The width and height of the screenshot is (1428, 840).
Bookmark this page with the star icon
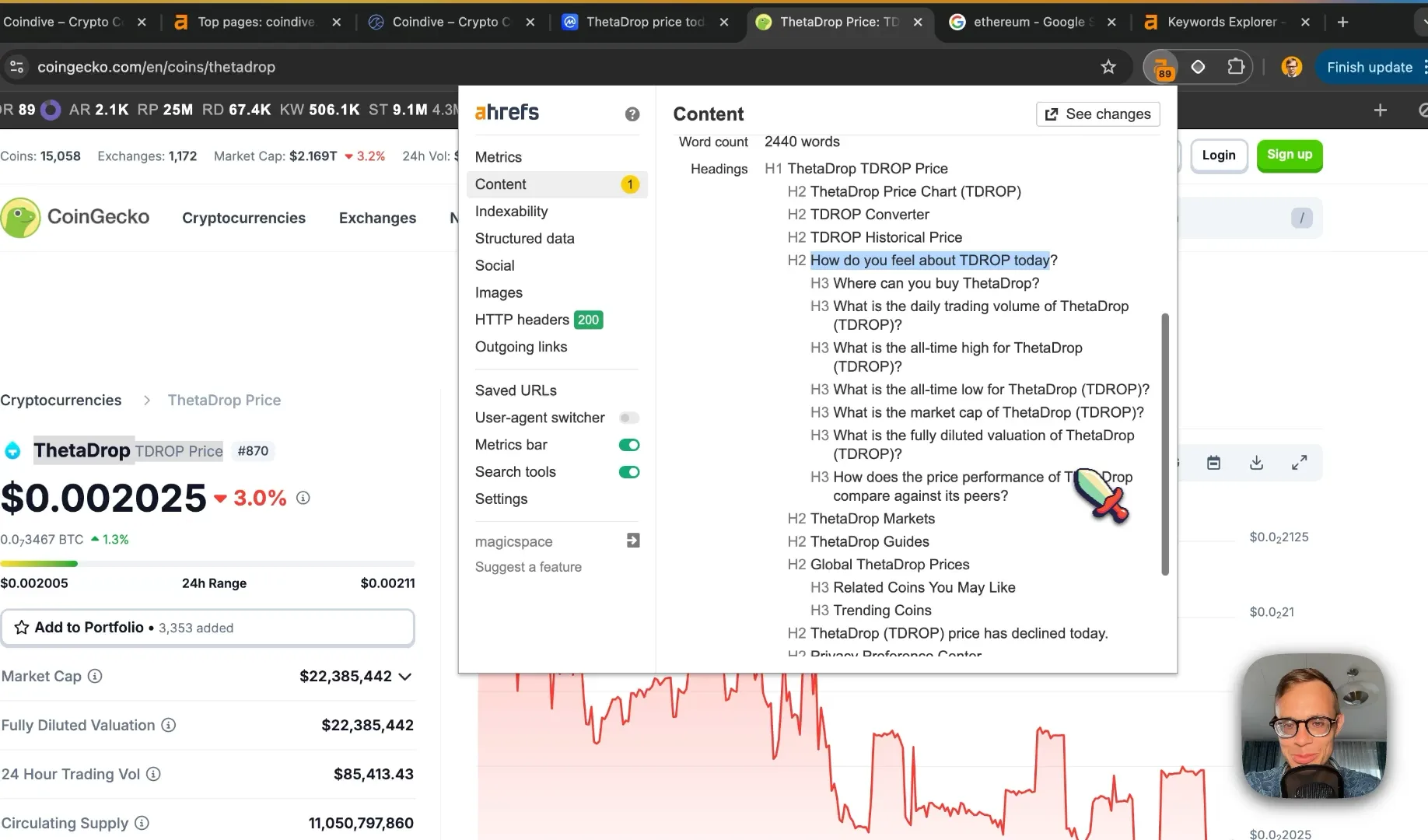[x=1108, y=67]
